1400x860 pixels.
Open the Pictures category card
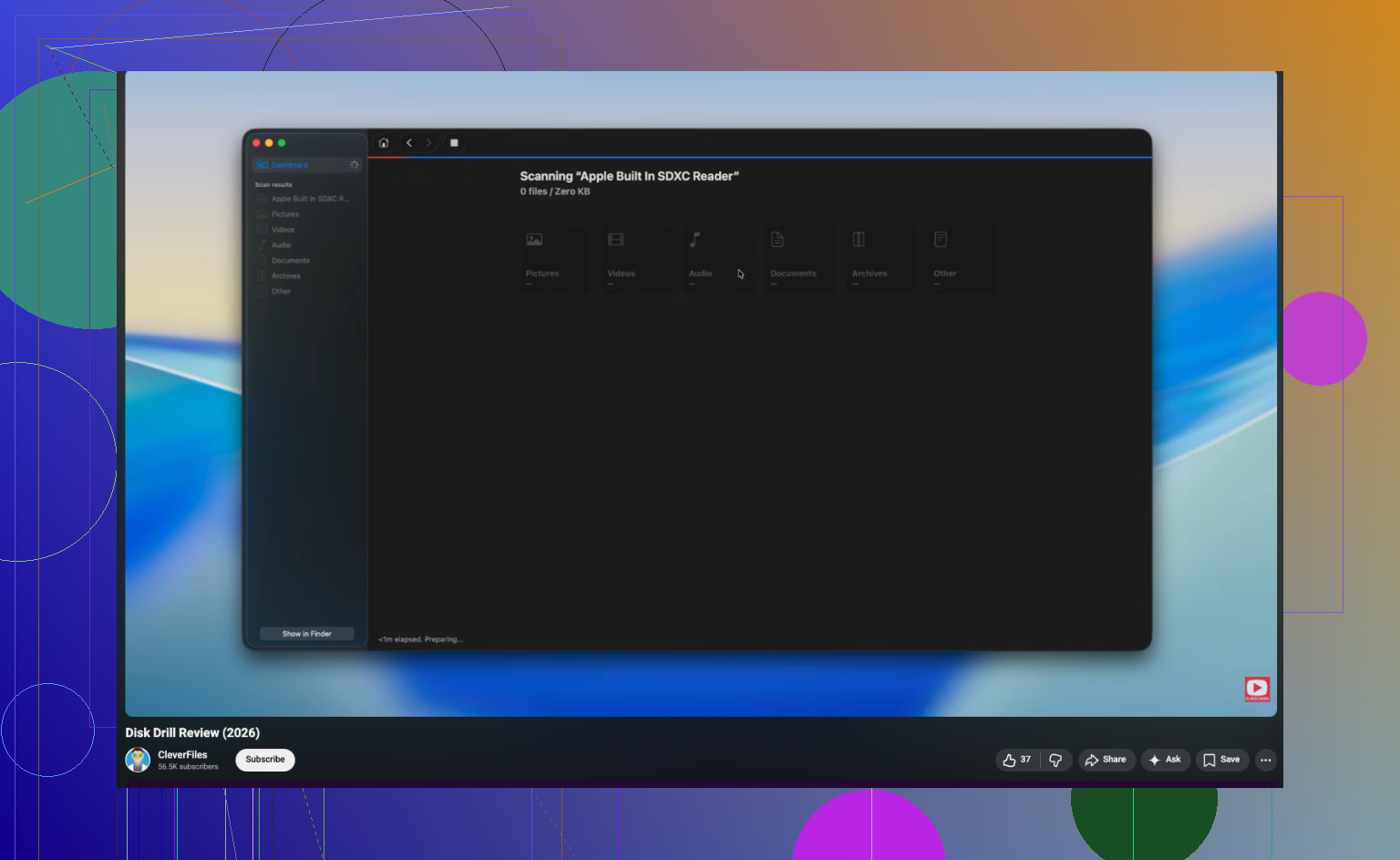tap(555, 259)
